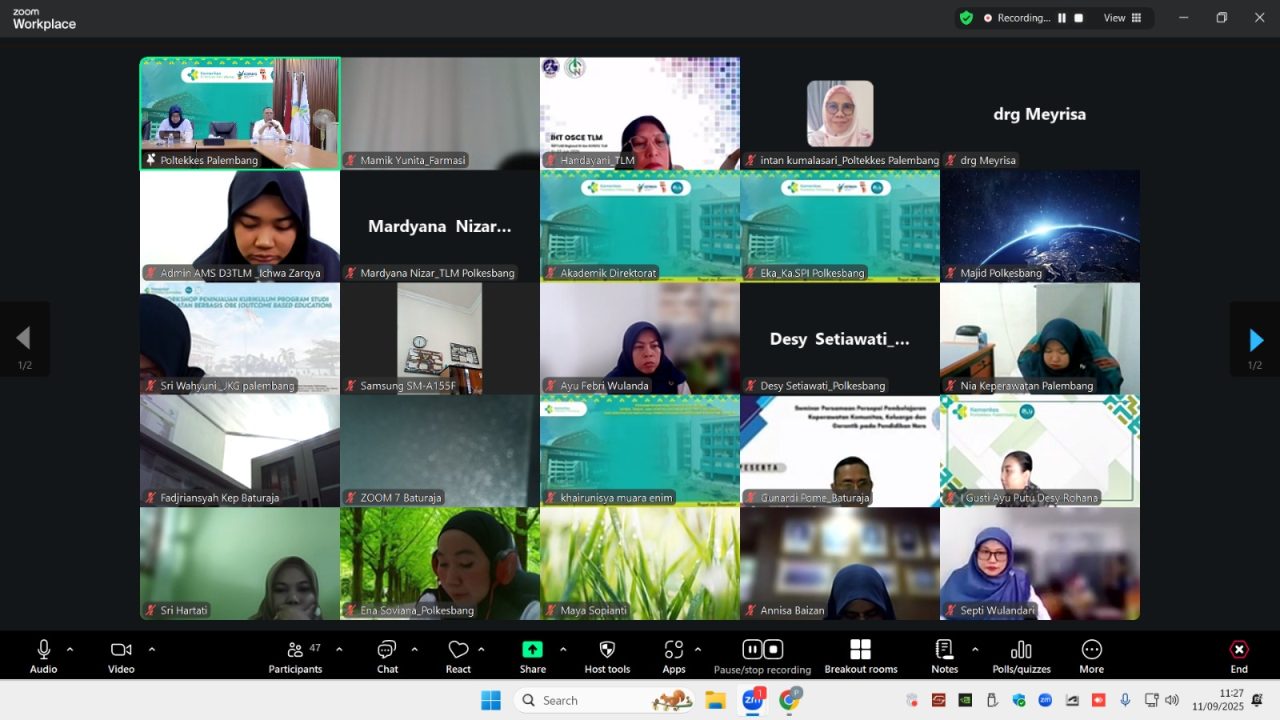
Task: Select the Poltekkes Palembang video tile
Action: pyautogui.click(x=240, y=112)
